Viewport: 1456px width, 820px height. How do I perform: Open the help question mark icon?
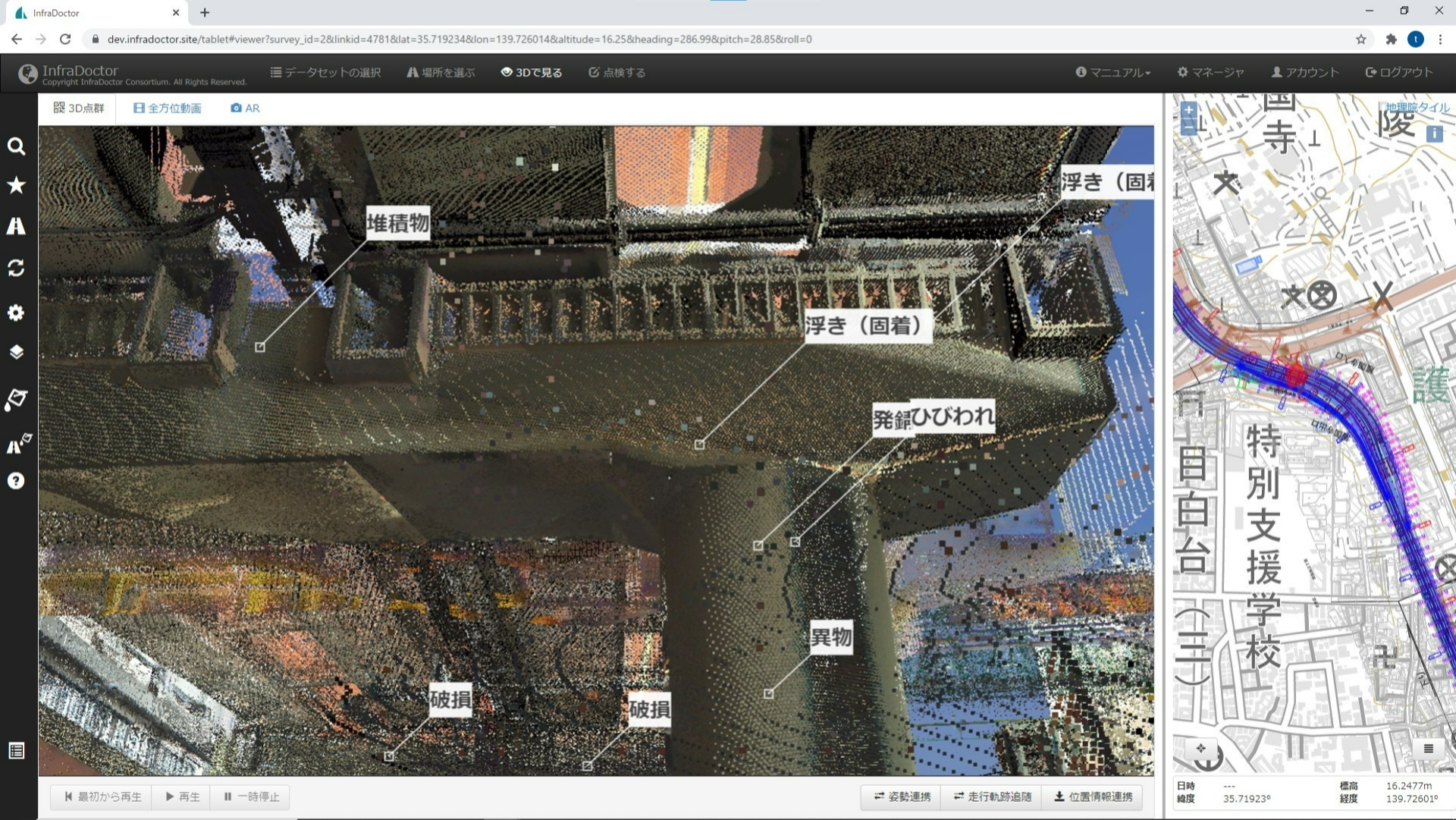16,481
